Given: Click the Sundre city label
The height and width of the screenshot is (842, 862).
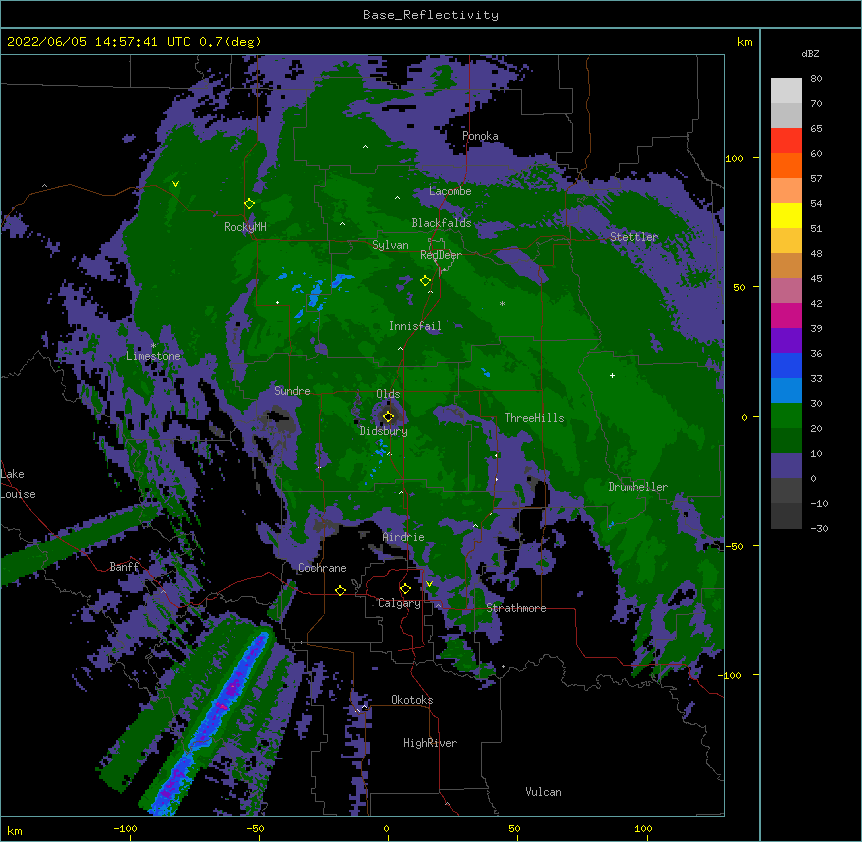Looking at the screenshot, I should pyautogui.click(x=292, y=391).
